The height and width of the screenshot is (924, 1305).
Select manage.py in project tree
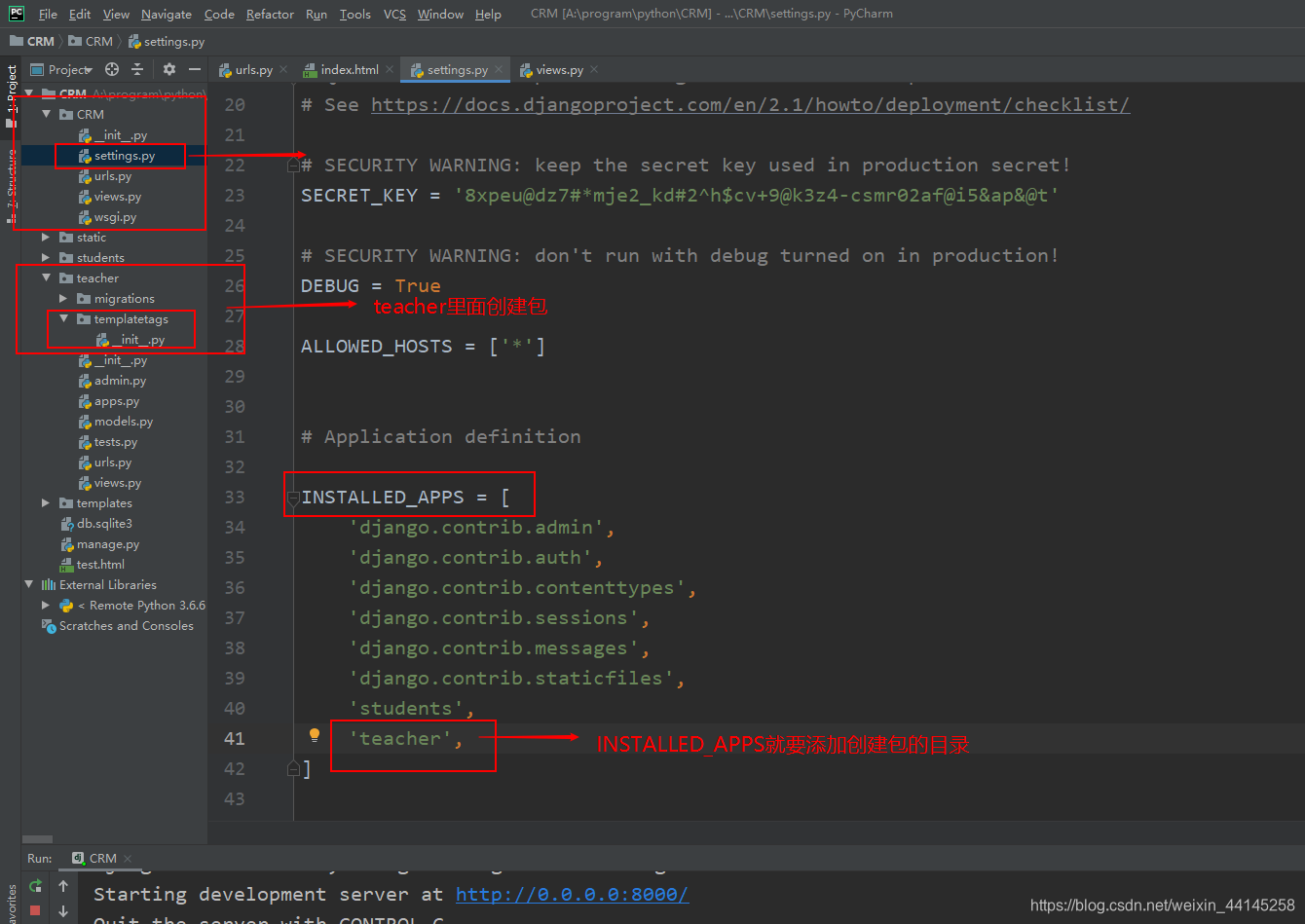tap(107, 543)
